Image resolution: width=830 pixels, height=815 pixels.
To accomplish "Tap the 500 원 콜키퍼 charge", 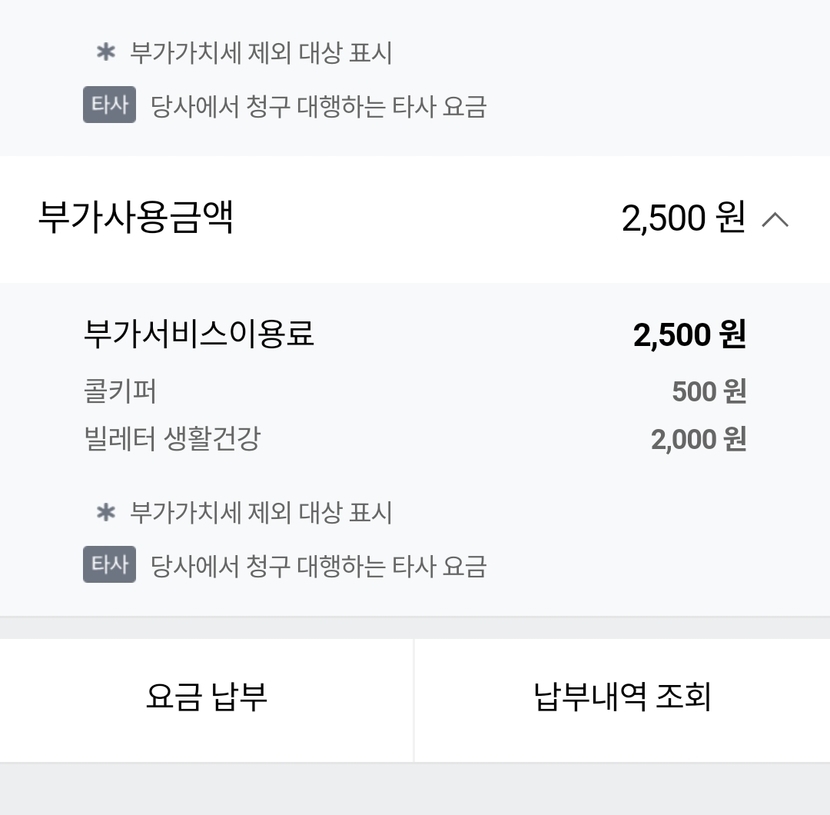I will pyautogui.click(x=708, y=391).
